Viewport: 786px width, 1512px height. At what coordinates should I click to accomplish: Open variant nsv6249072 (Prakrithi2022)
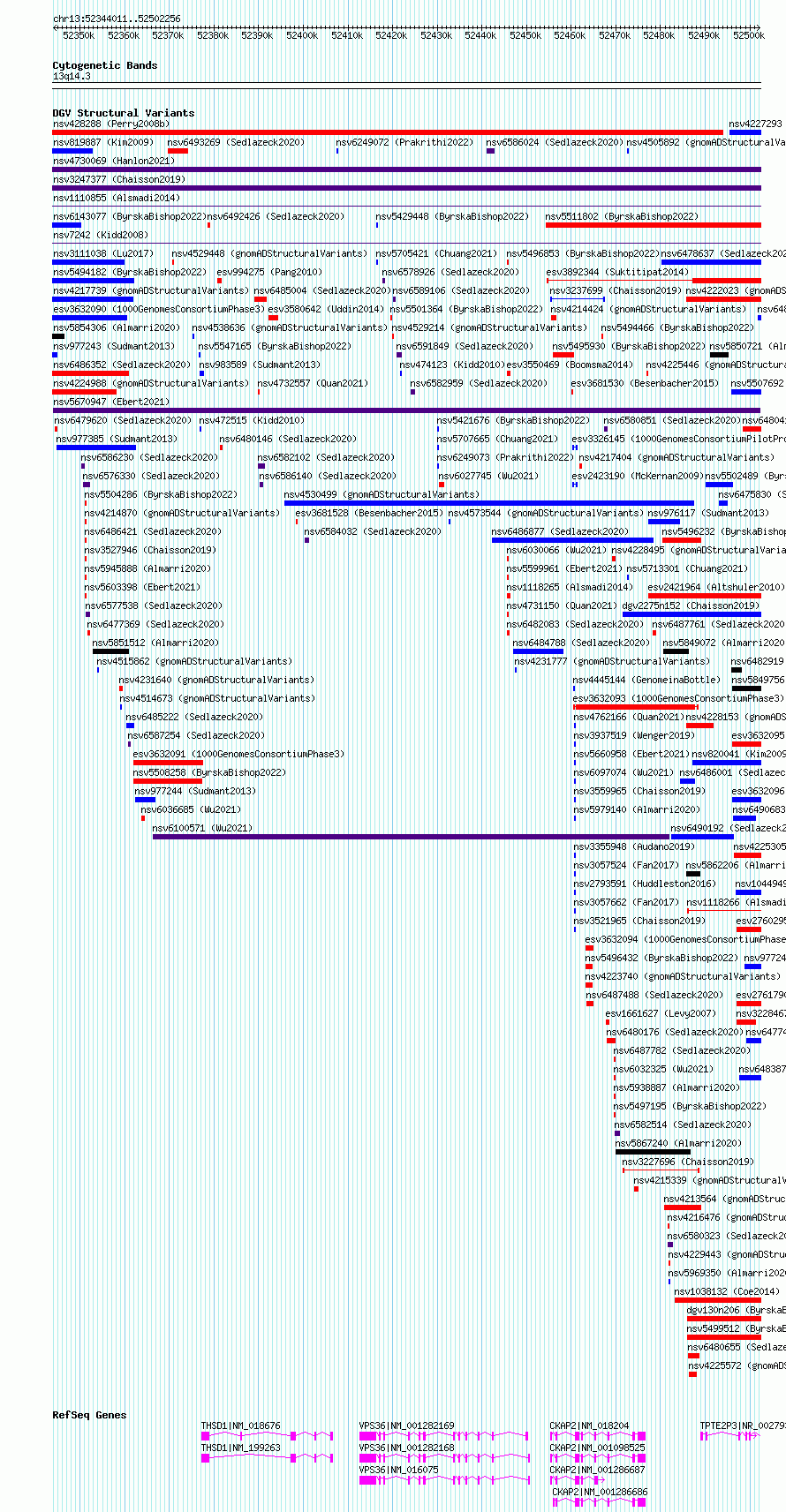(404, 142)
